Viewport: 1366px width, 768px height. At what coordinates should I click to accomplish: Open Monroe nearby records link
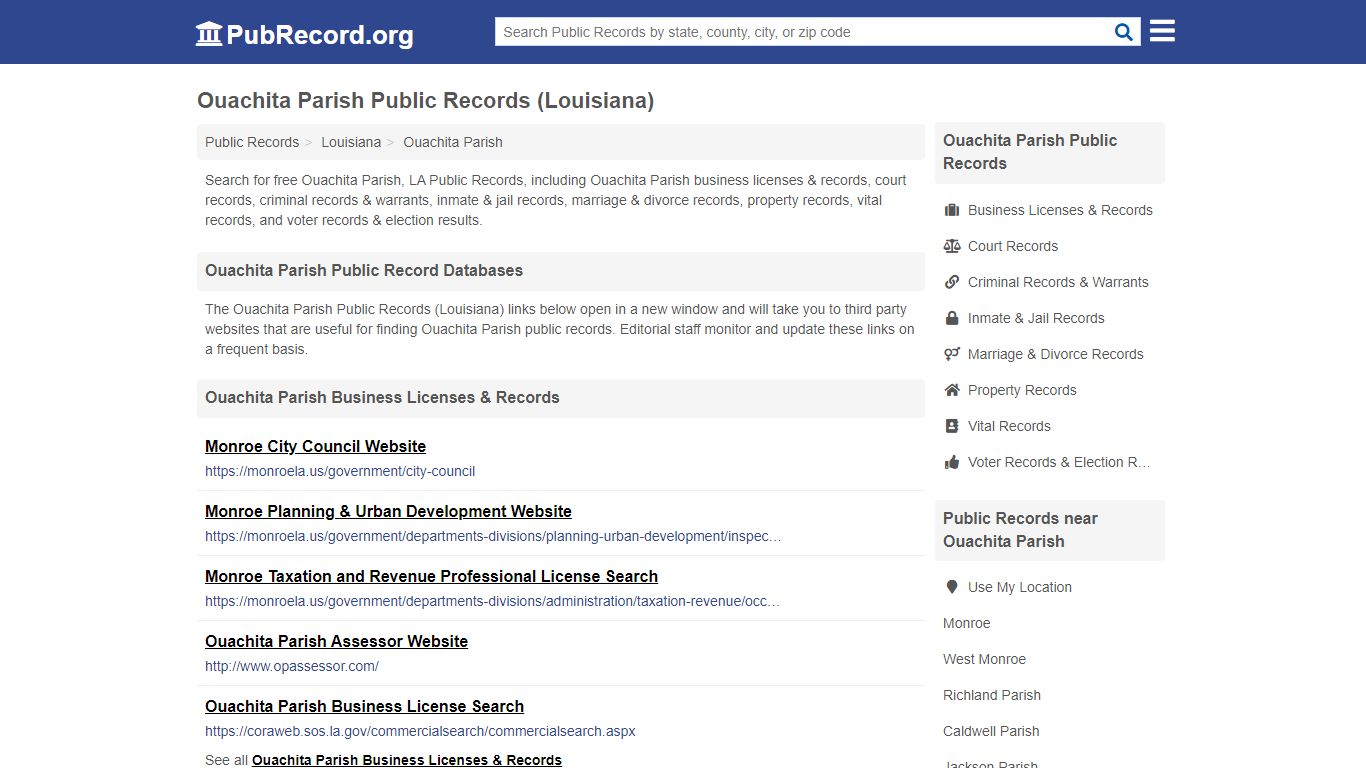pos(966,623)
